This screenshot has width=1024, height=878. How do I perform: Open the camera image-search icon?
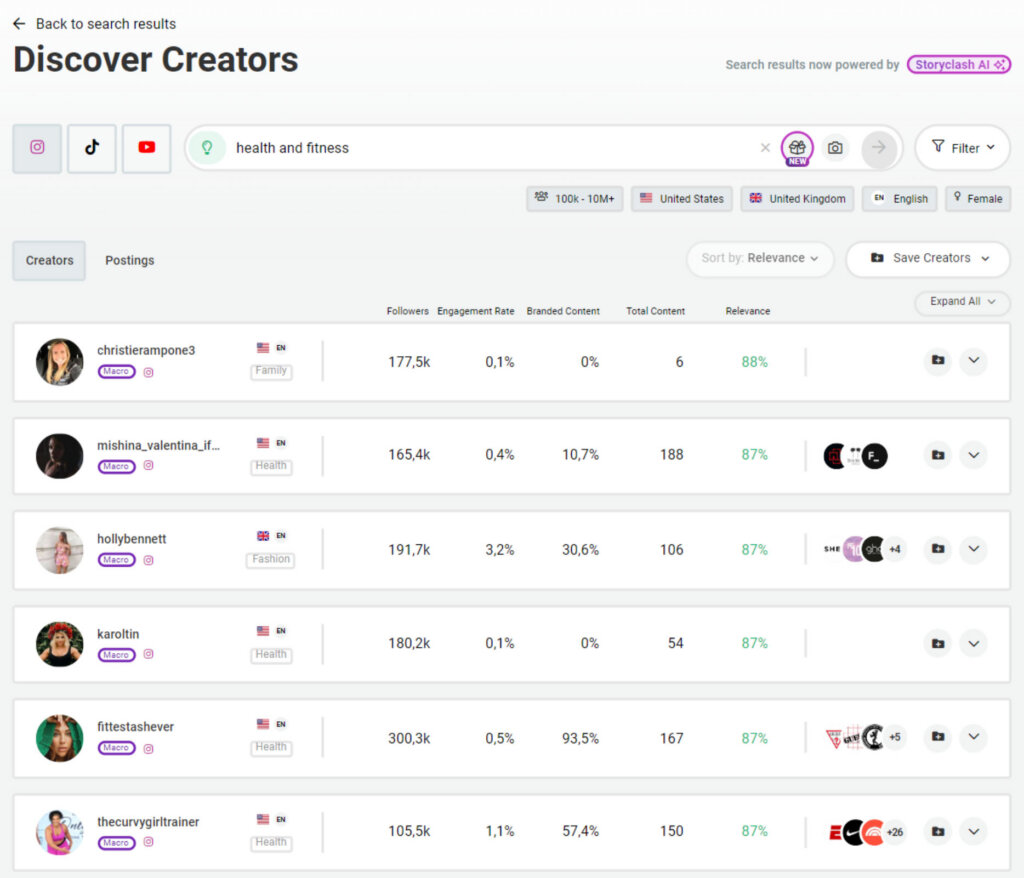pos(837,147)
